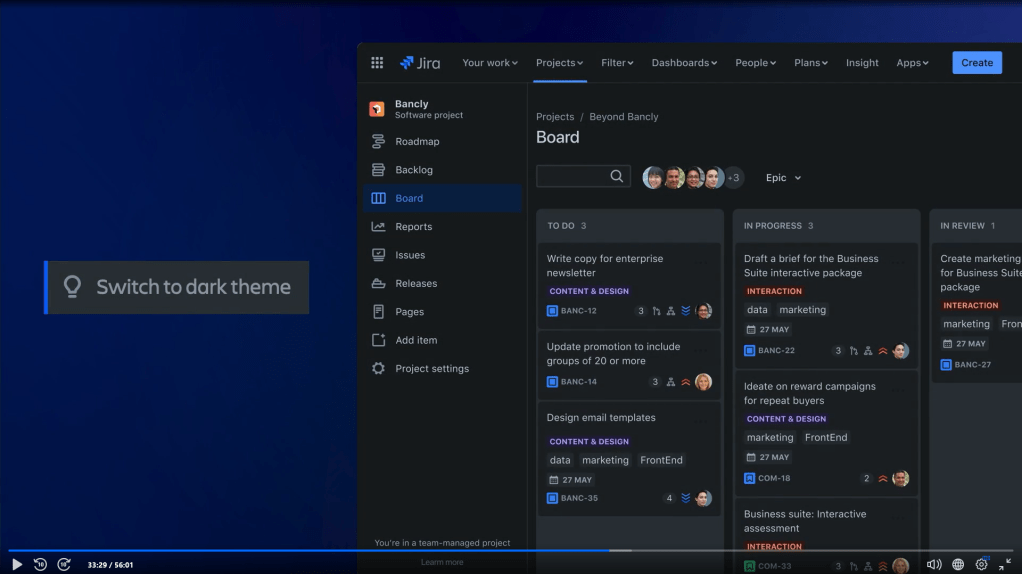Image resolution: width=1022 pixels, height=574 pixels.
Task: Select the Board item in the sidebar
Action: pos(409,199)
